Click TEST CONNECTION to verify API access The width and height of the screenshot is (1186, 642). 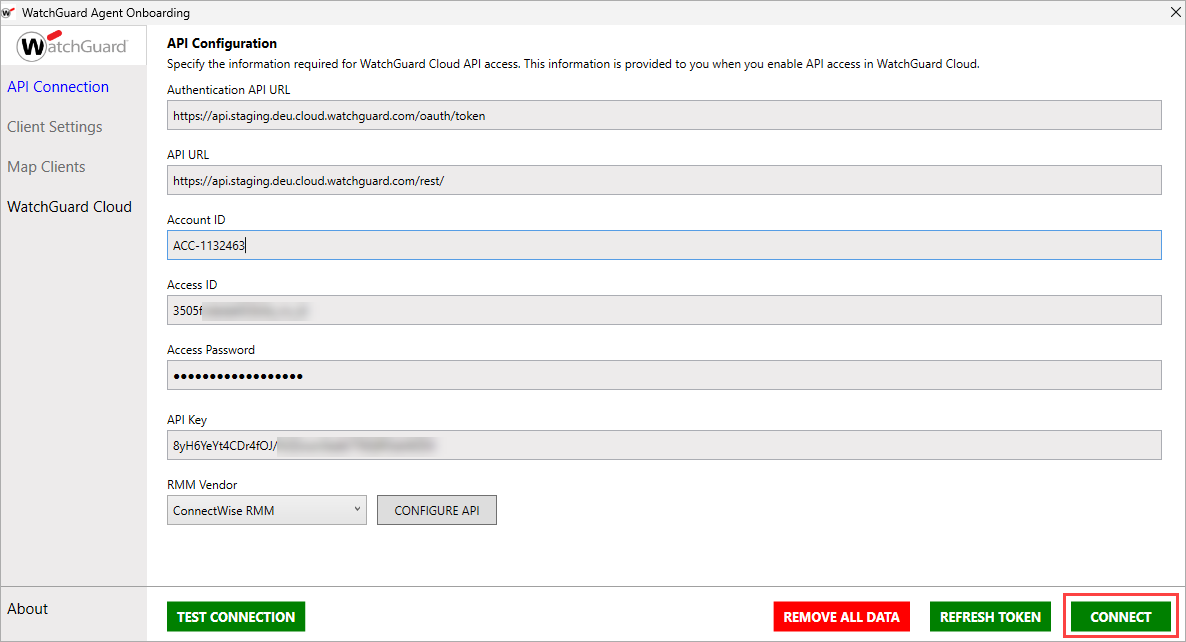(235, 616)
